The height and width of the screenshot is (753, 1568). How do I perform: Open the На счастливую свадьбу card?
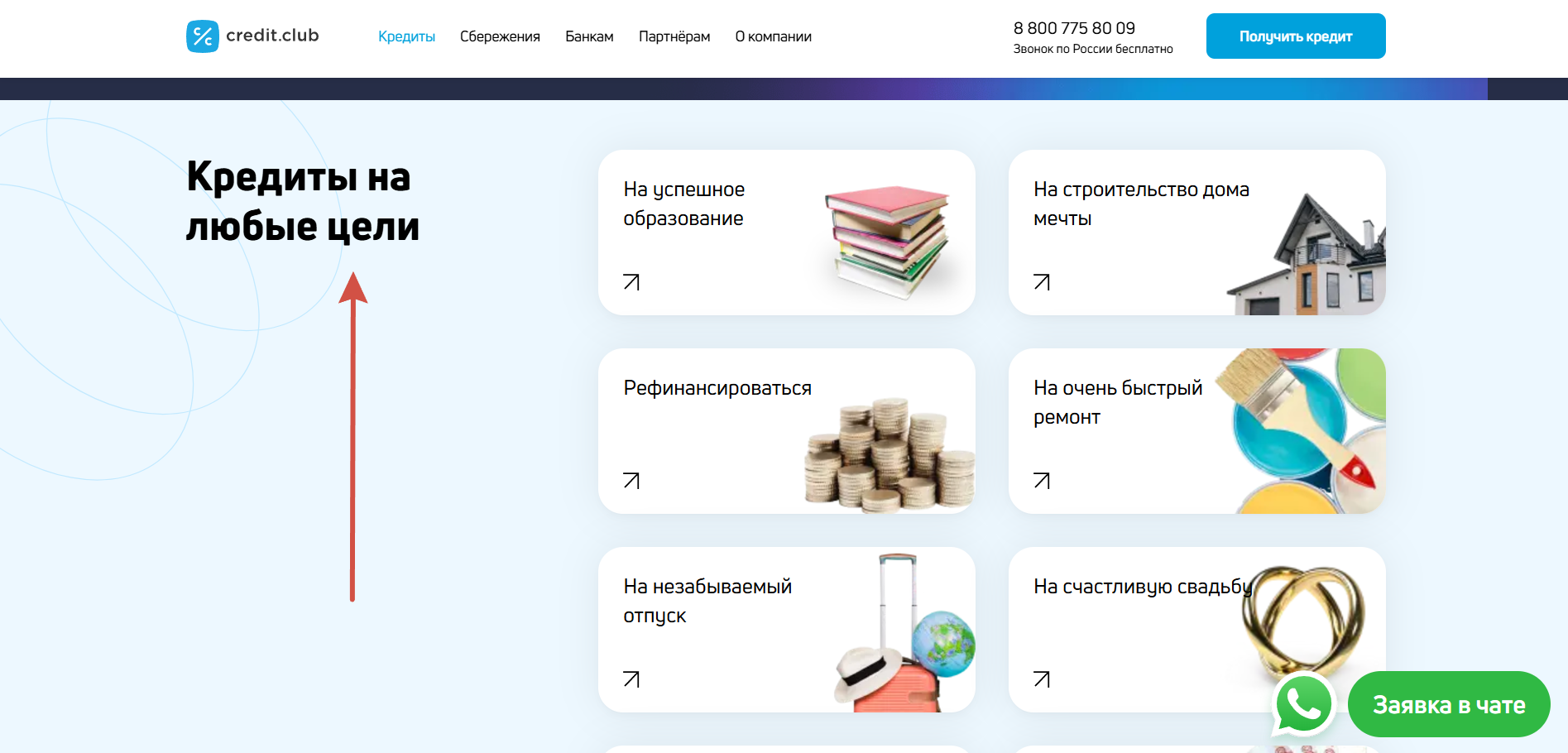(1197, 630)
